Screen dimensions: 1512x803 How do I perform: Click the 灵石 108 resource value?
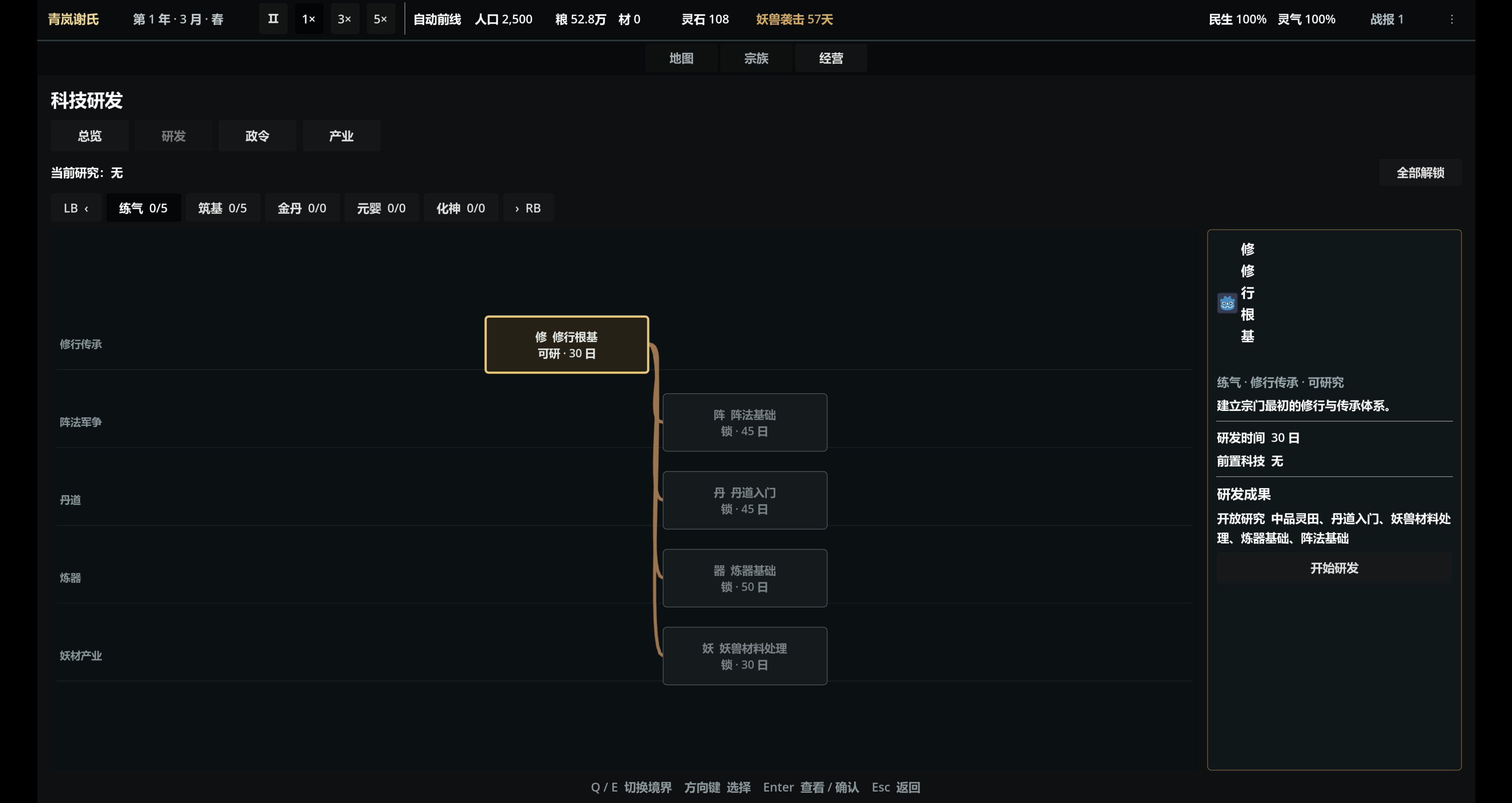tap(705, 19)
